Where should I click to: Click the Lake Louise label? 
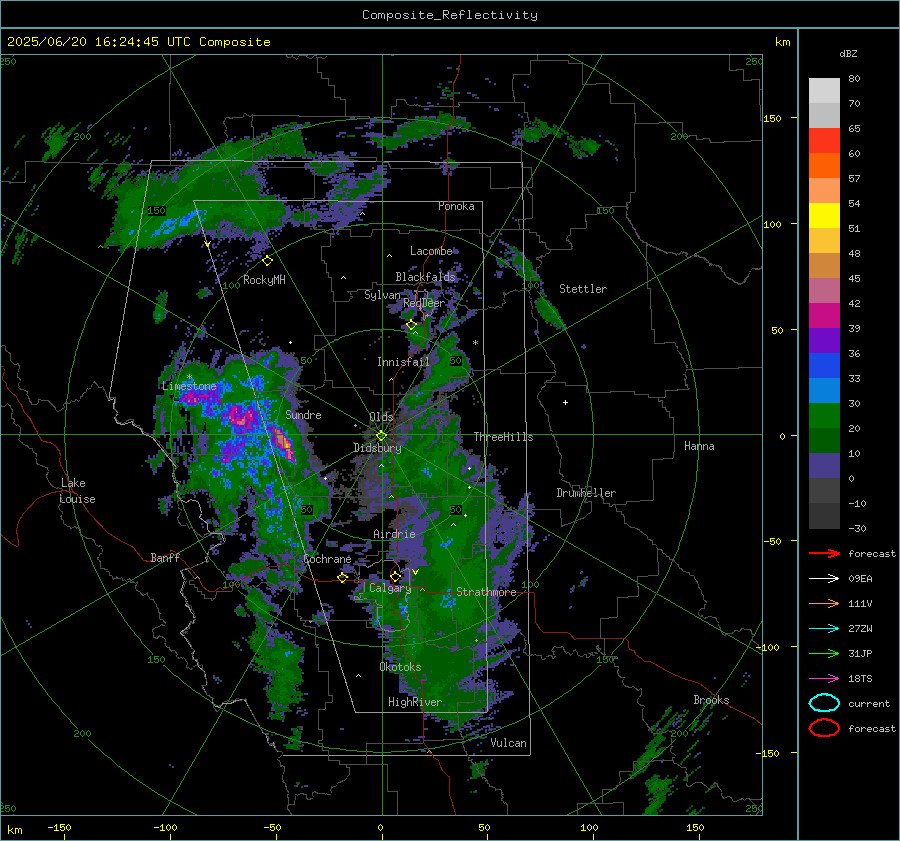pyautogui.click(x=78, y=491)
